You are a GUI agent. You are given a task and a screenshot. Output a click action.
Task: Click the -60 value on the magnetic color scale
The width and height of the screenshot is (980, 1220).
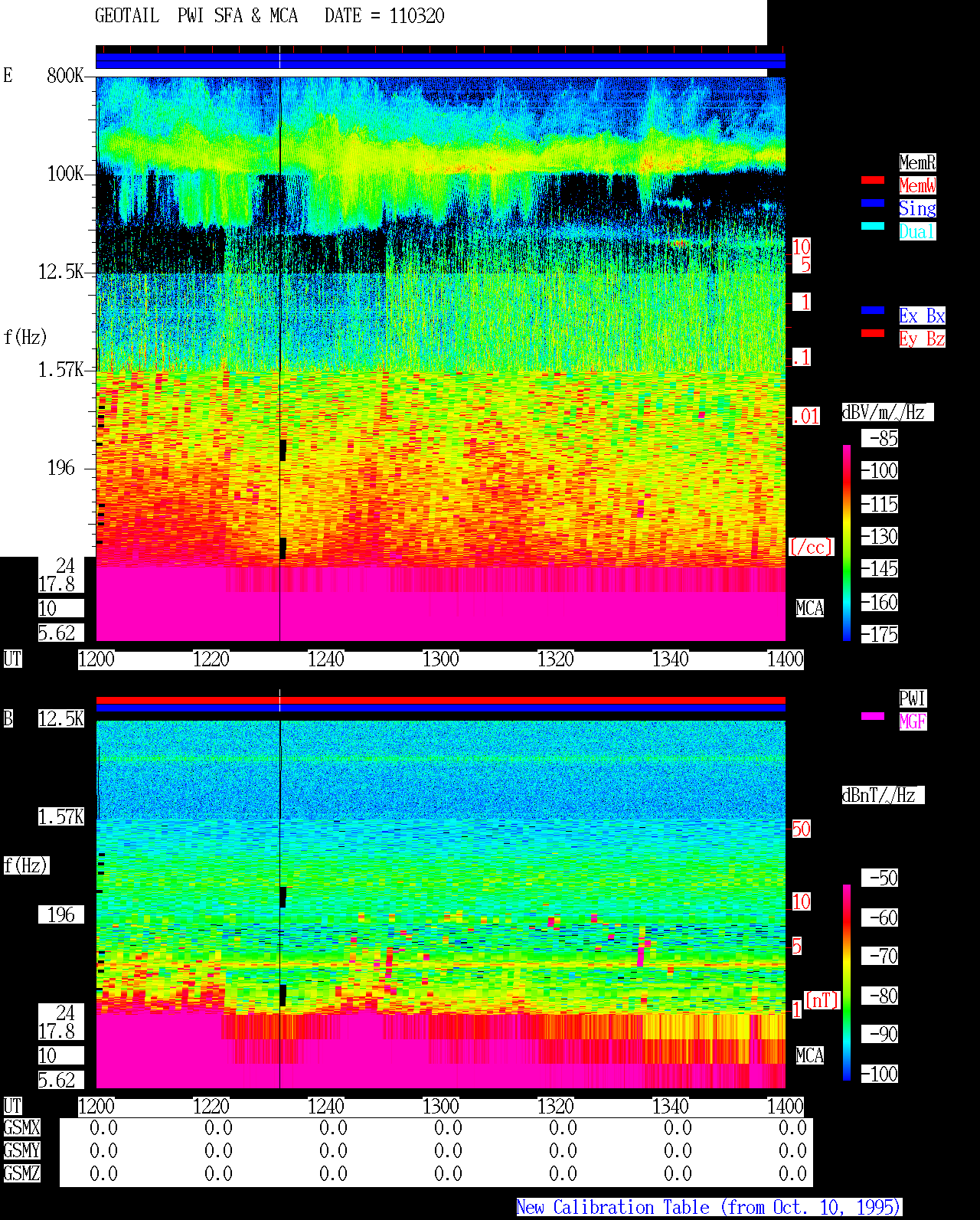pyautogui.click(x=880, y=917)
